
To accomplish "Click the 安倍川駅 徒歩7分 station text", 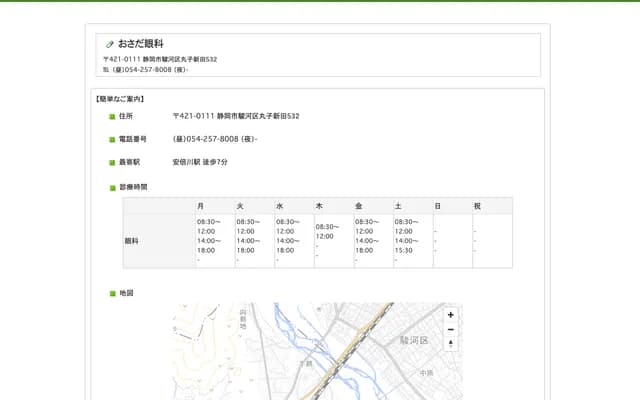I will pyautogui.click(x=200, y=162).
